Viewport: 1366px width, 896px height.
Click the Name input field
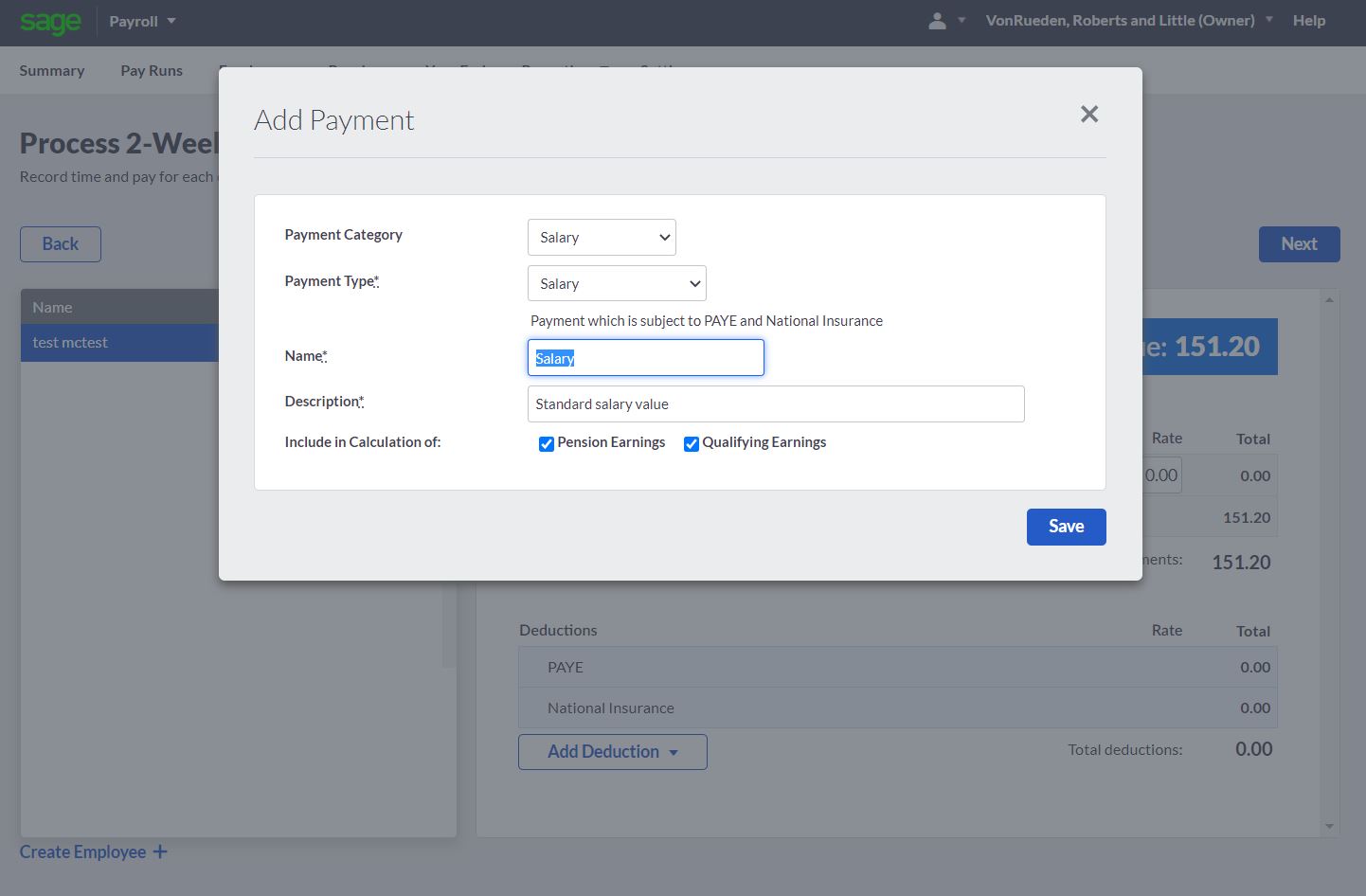645,358
